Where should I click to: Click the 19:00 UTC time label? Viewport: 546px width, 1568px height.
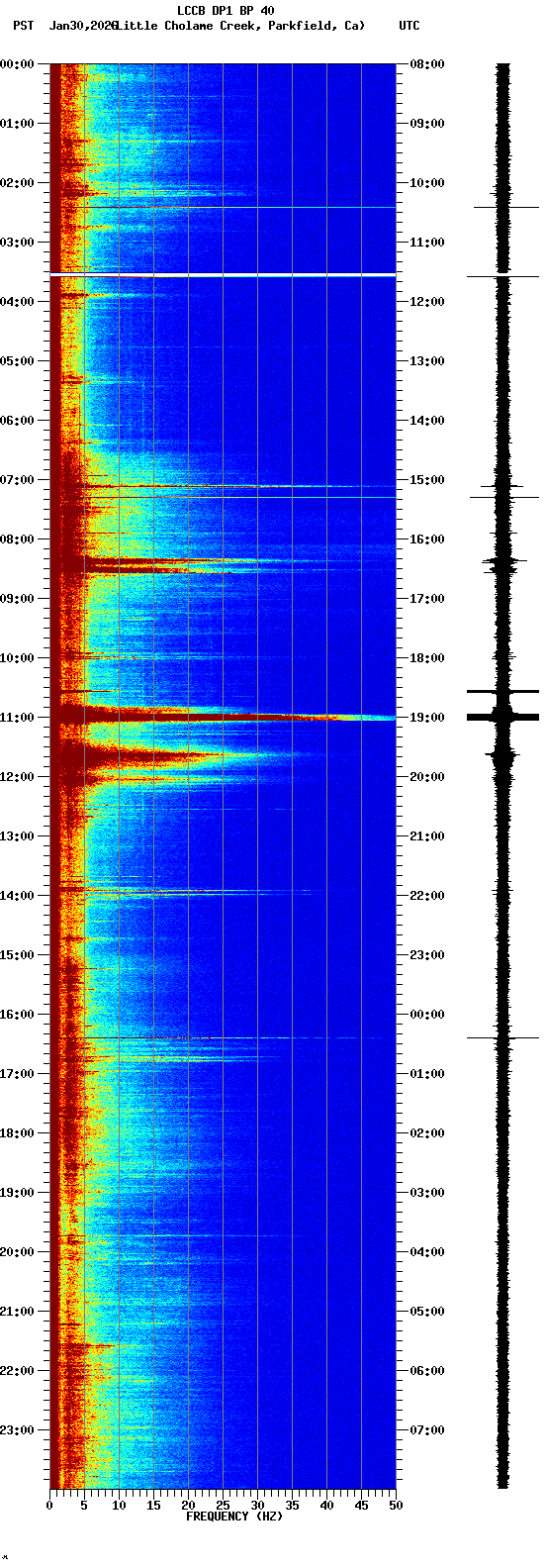pos(427,718)
